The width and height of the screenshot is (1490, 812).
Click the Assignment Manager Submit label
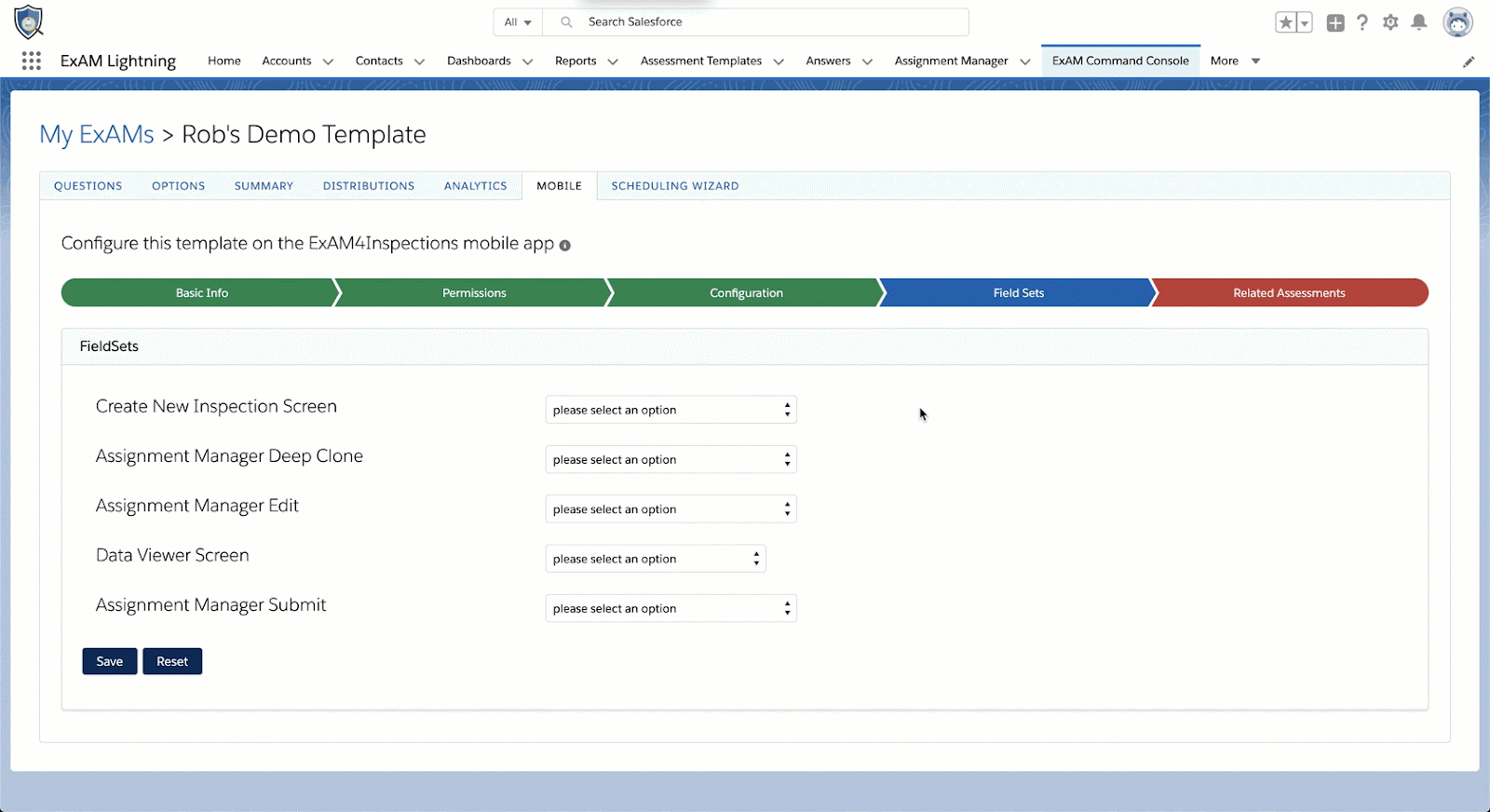pos(211,605)
